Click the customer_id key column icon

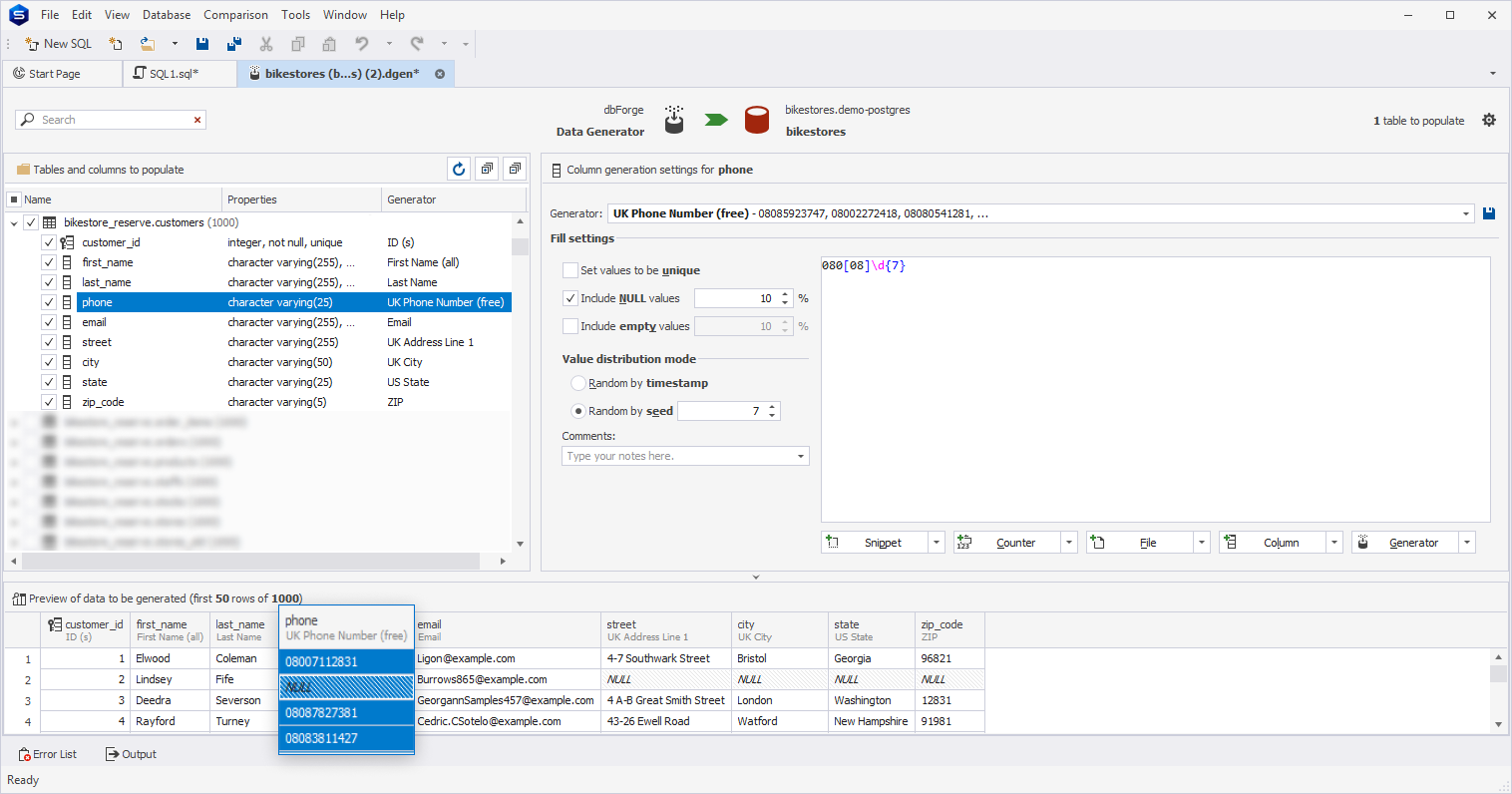[x=67, y=242]
